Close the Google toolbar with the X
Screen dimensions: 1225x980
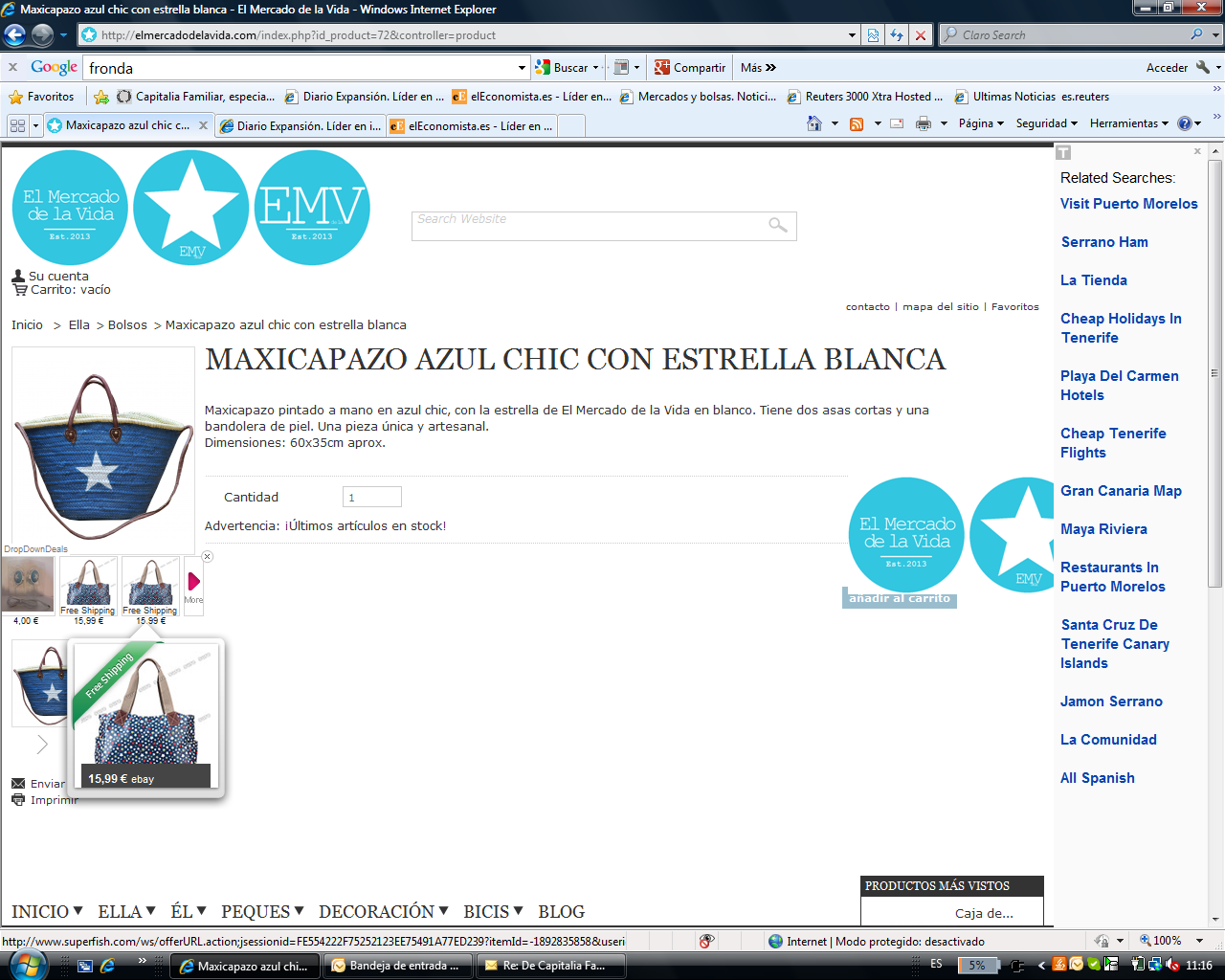(12, 67)
